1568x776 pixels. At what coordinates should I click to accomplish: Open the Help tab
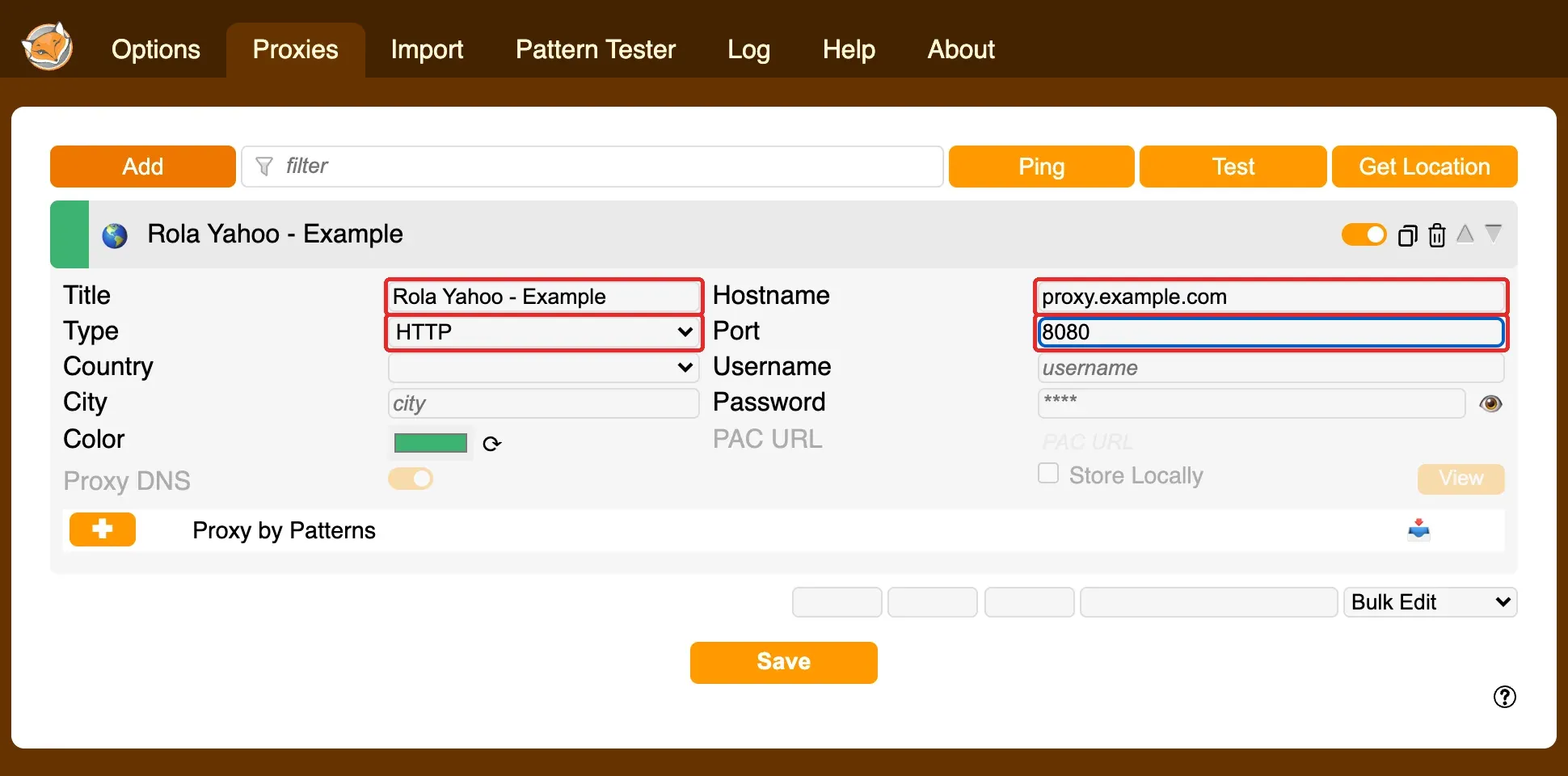[x=849, y=49]
